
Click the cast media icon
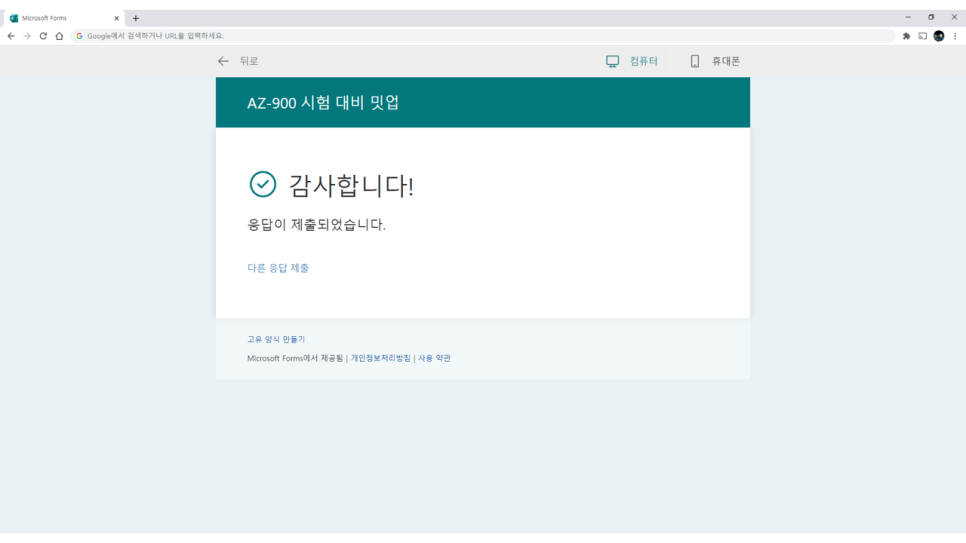922,36
